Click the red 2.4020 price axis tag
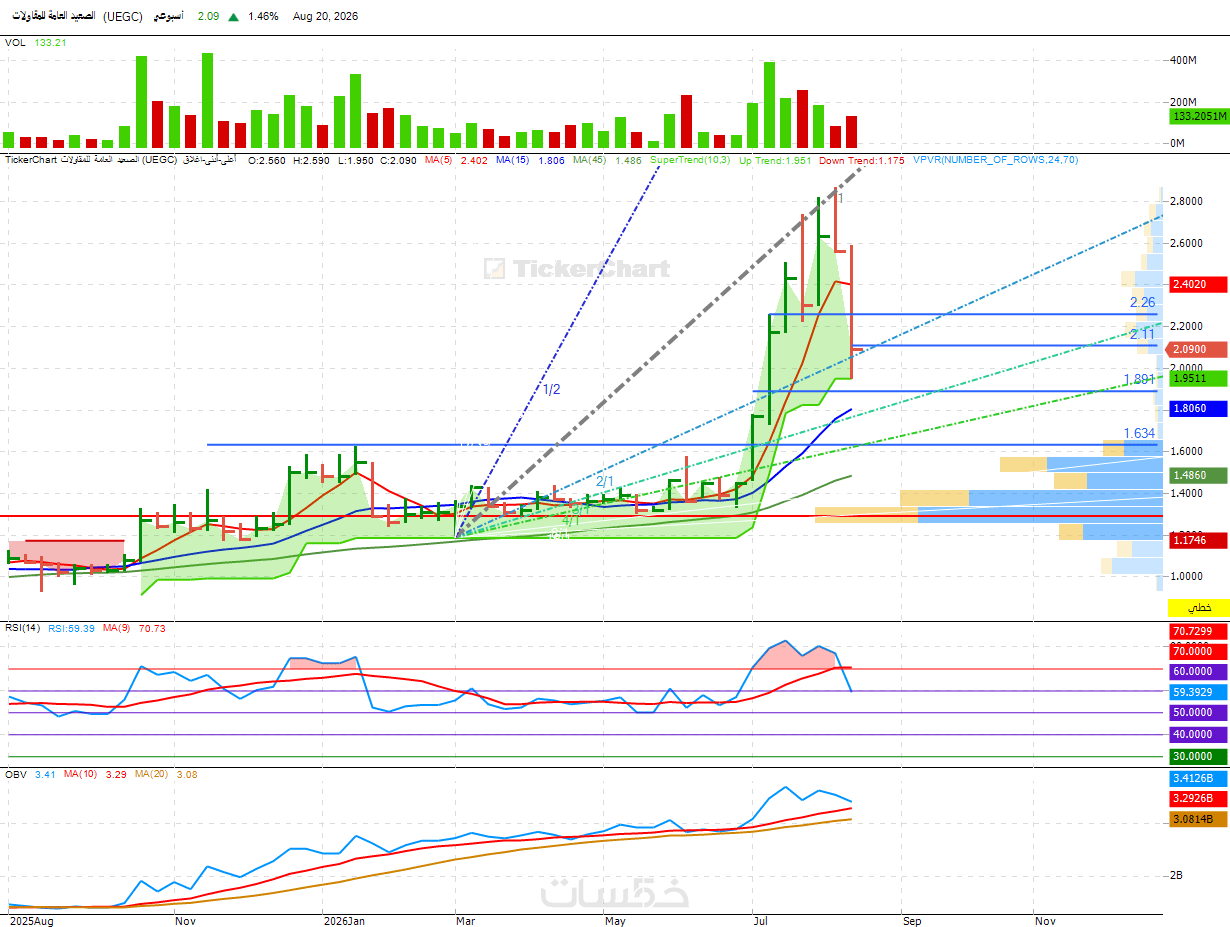The width and height of the screenshot is (1230, 927). tap(1198, 285)
